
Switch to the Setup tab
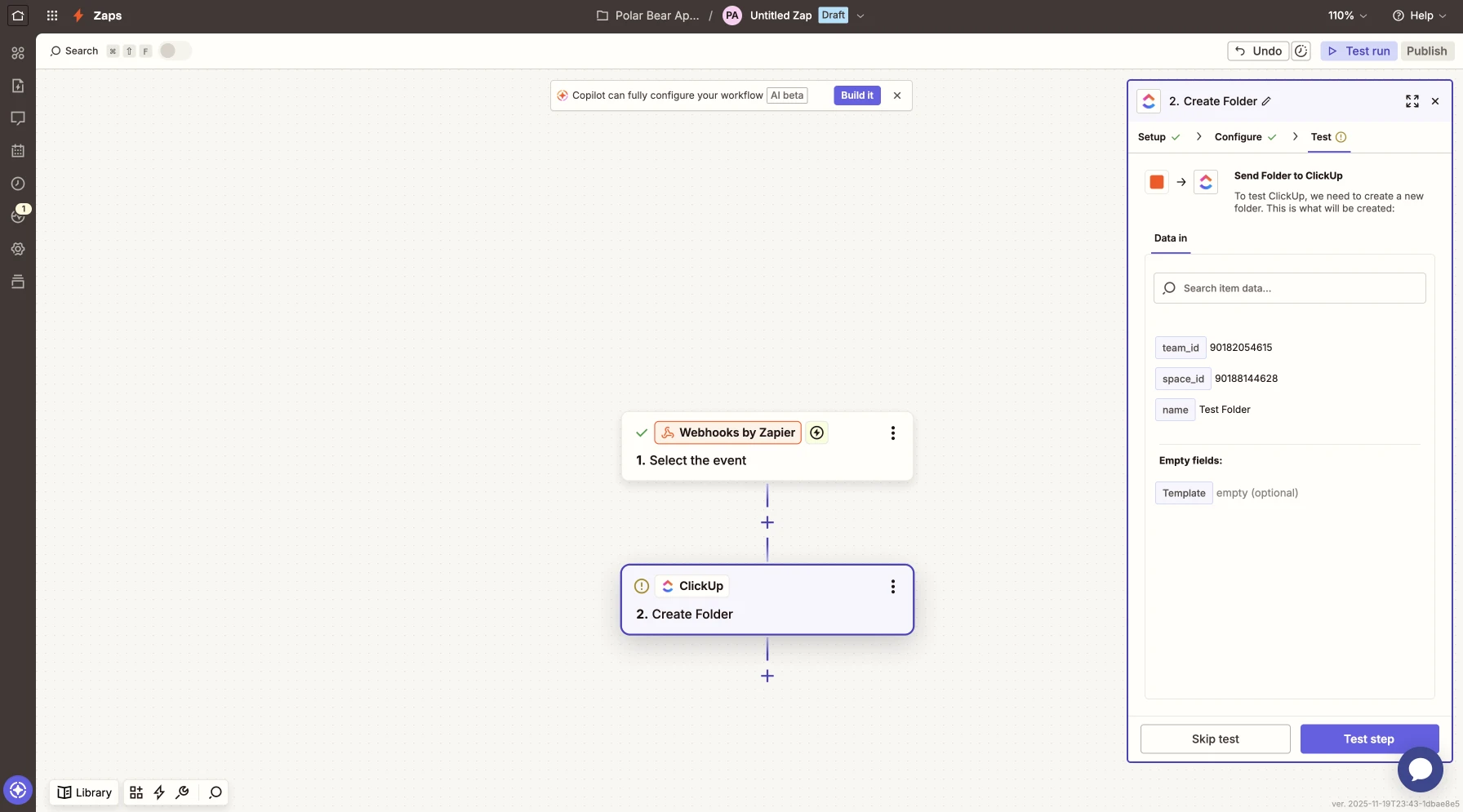click(1151, 137)
